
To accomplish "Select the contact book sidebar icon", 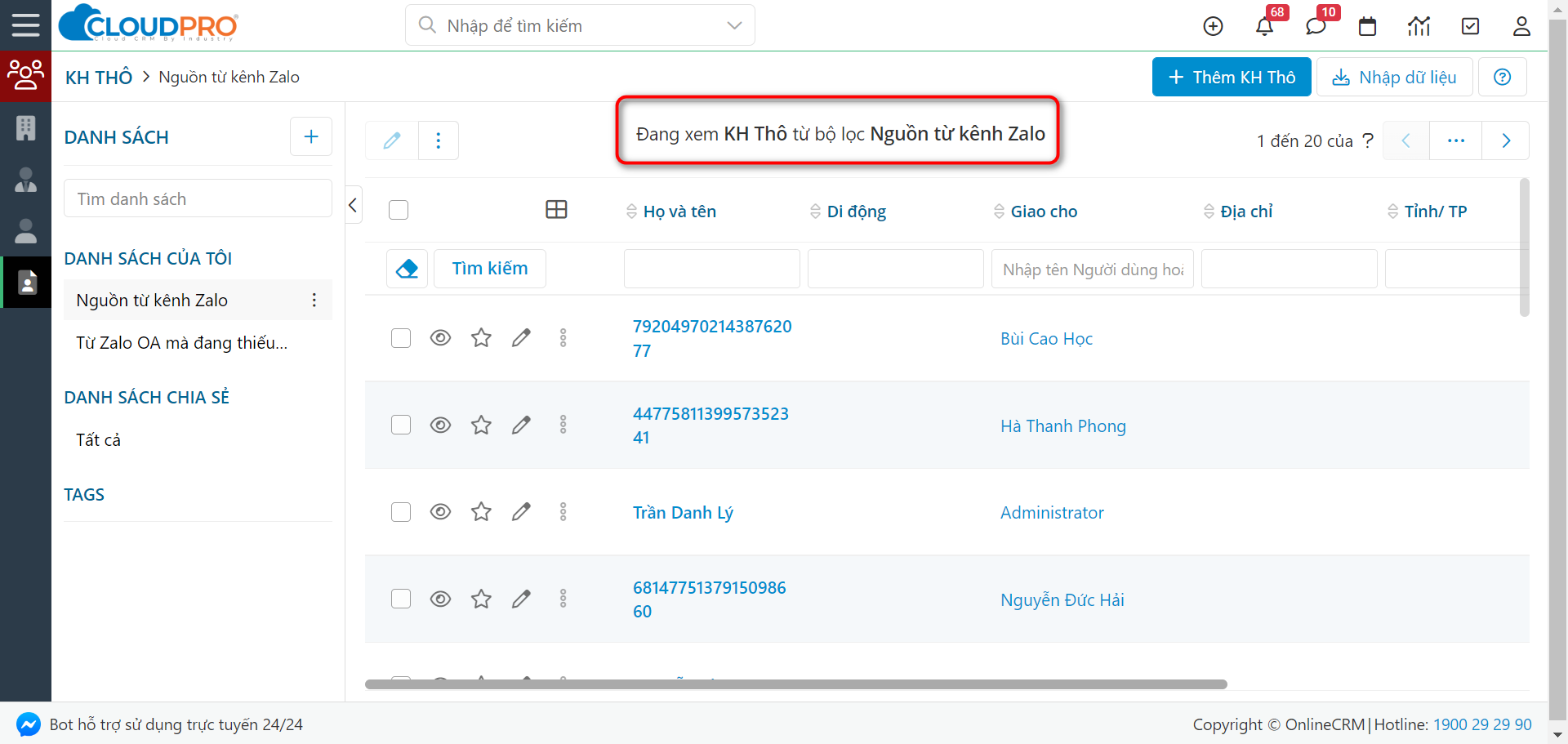I will [x=27, y=283].
